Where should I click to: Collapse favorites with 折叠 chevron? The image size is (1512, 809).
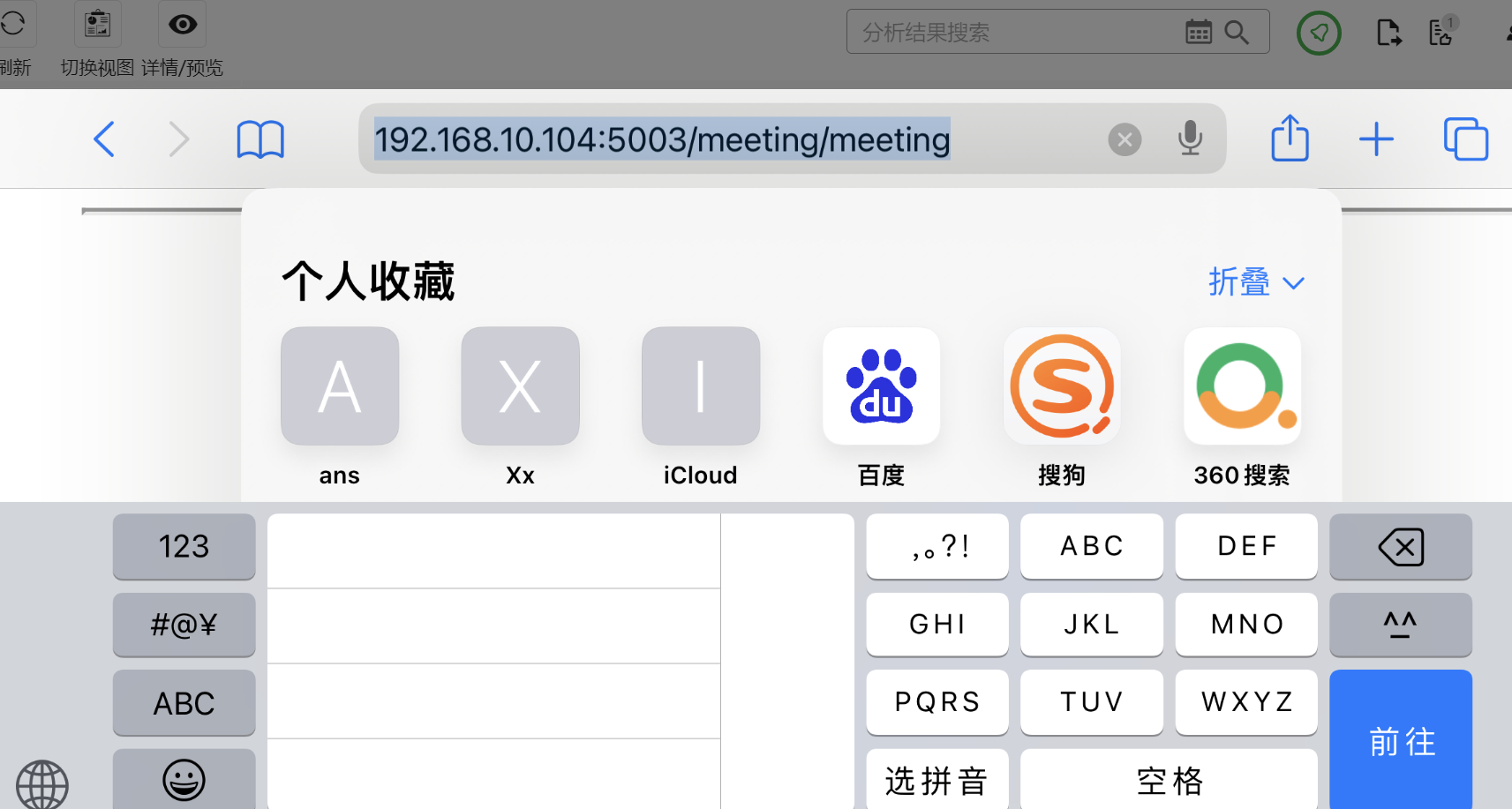coord(1256,282)
